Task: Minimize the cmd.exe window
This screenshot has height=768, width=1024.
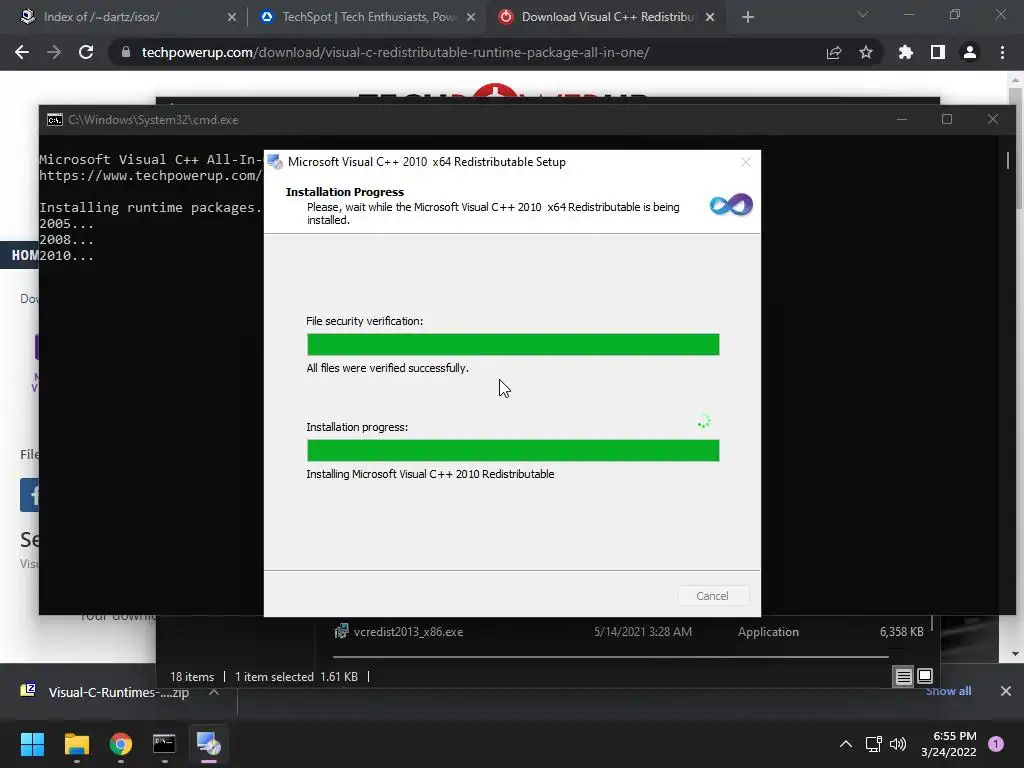Action: tap(902, 120)
